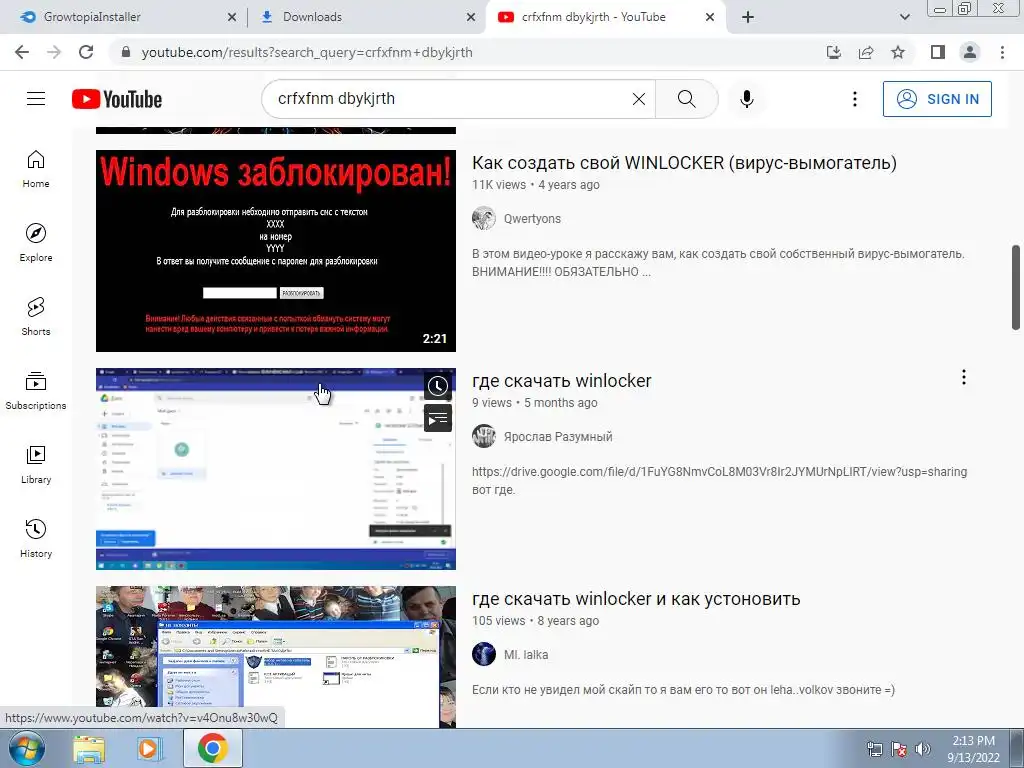Select the crfxfnm dbykjrth YouTube tab

tap(604, 17)
